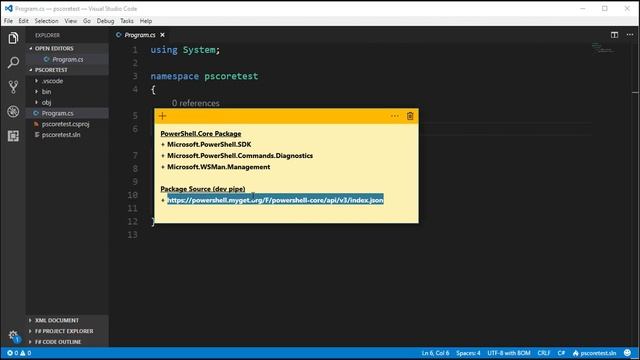Maximize the Visual Studio Code window
This screenshot has width=640, height=360.
(605, 9)
